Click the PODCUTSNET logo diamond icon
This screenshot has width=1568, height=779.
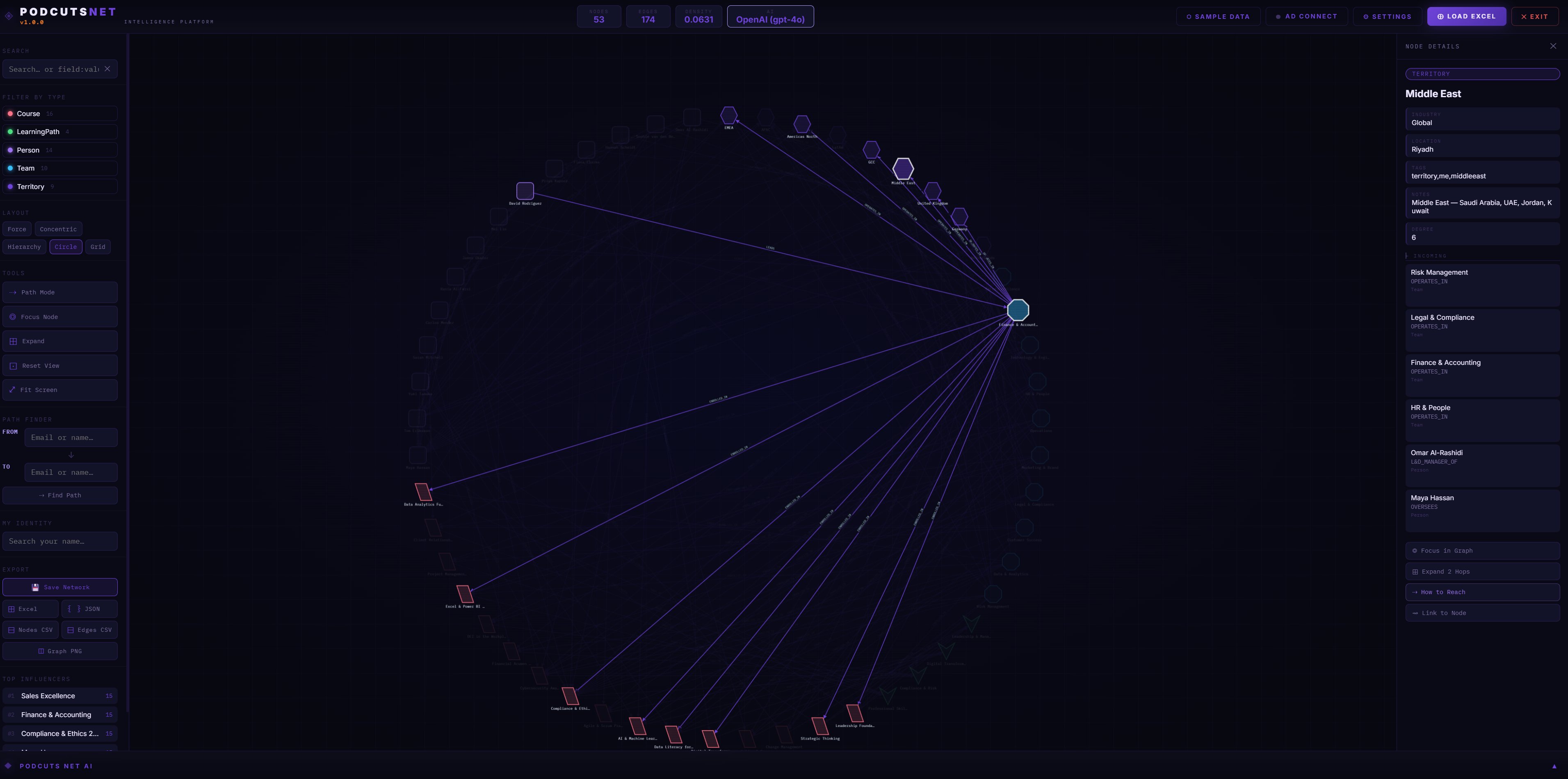pyautogui.click(x=9, y=16)
